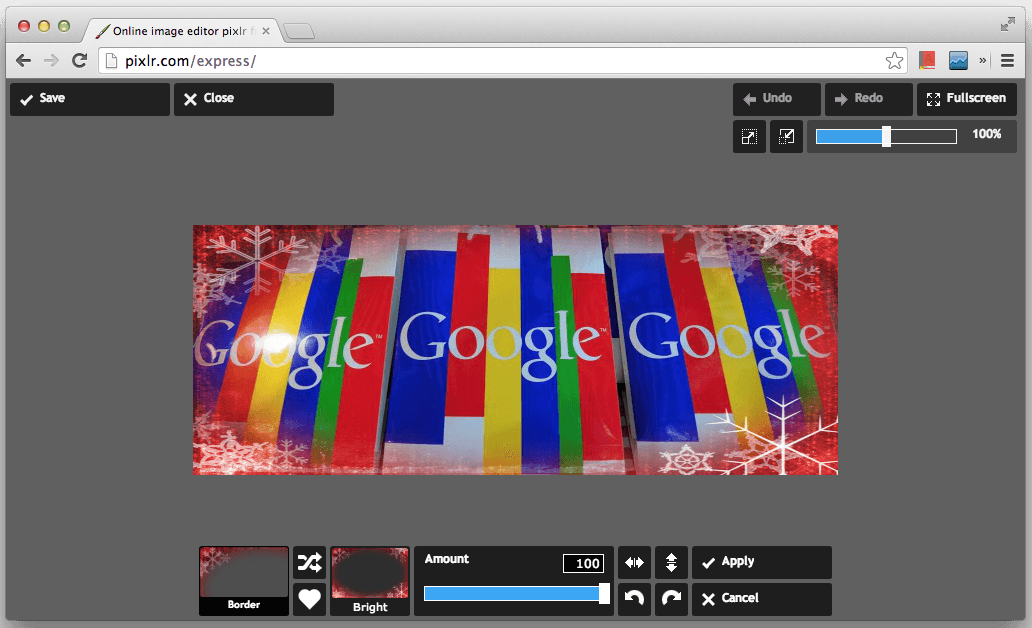The width and height of the screenshot is (1032, 628).
Task: Cancel the border effect
Action: click(761, 599)
